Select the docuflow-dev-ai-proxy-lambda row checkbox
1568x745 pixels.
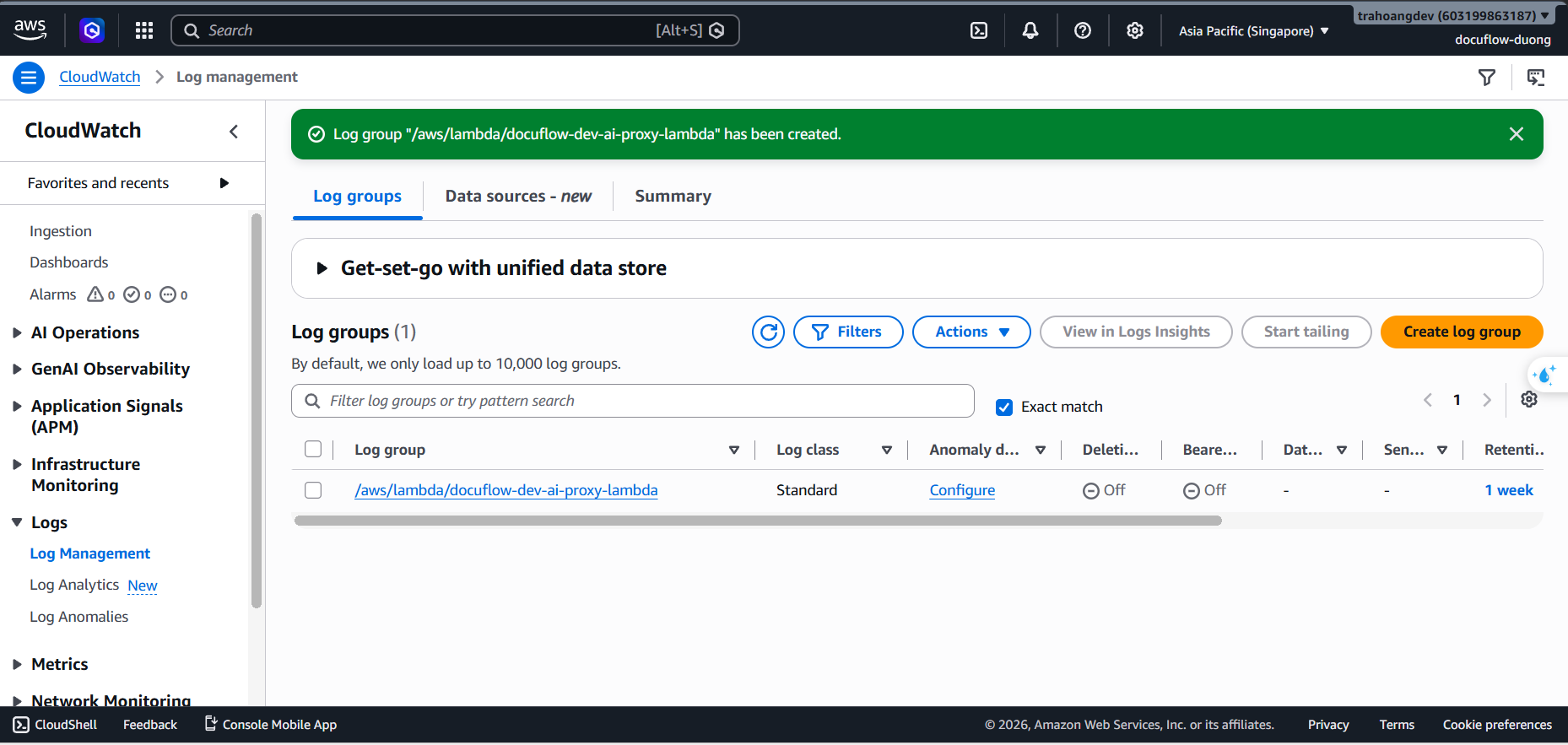(x=313, y=490)
